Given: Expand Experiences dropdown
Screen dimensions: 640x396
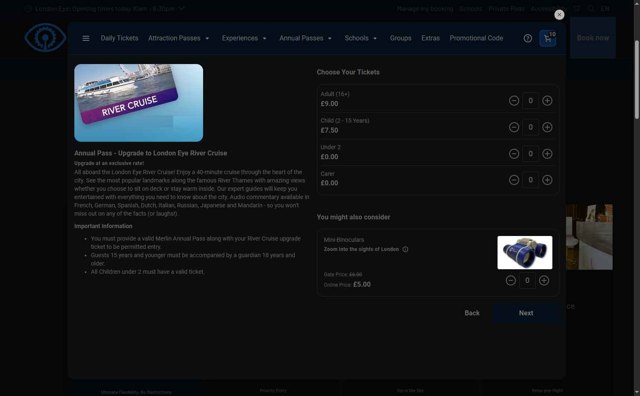Looking at the screenshot, I should click(x=244, y=38).
